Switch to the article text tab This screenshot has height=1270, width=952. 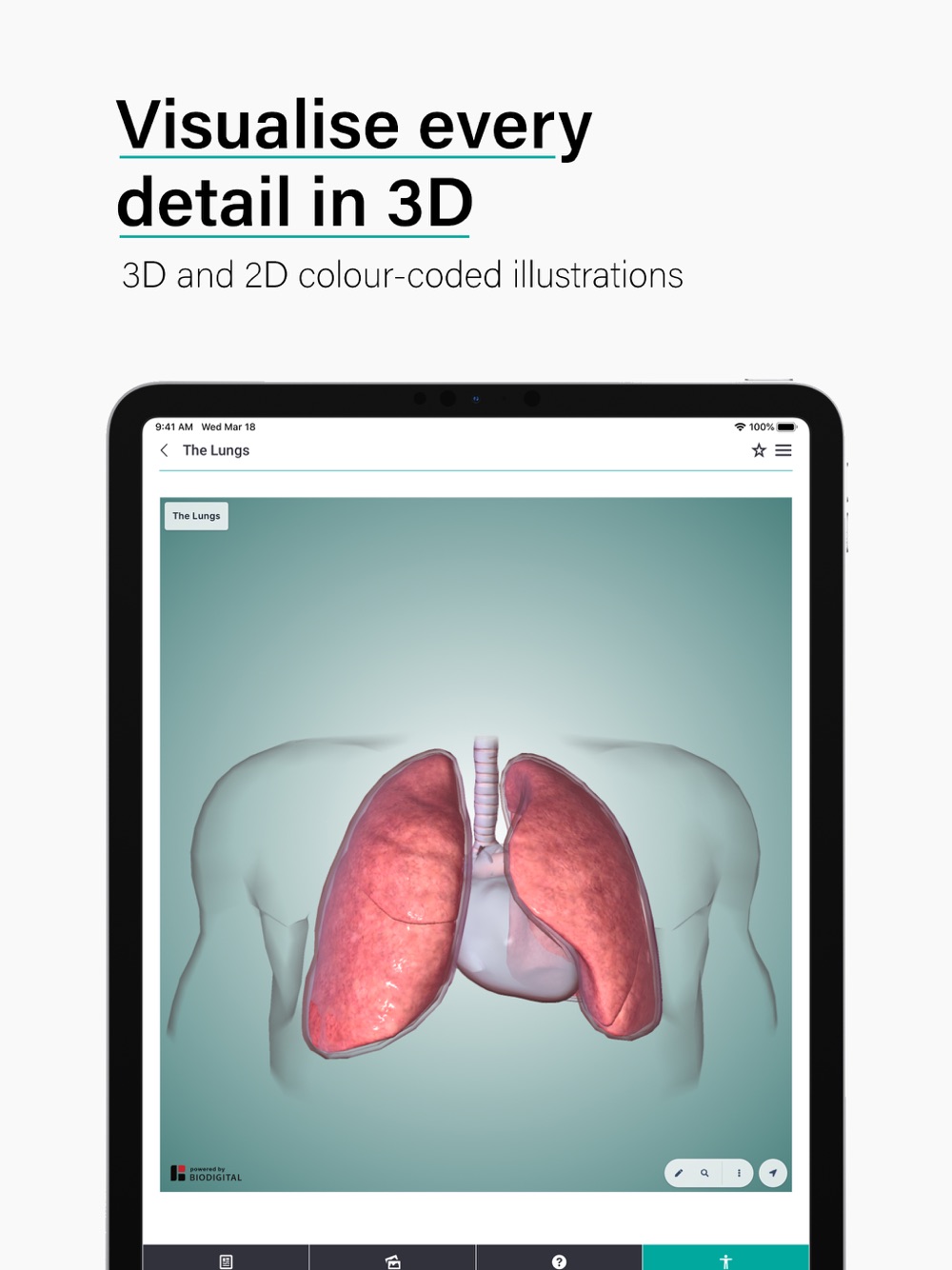tap(226, 1260)
